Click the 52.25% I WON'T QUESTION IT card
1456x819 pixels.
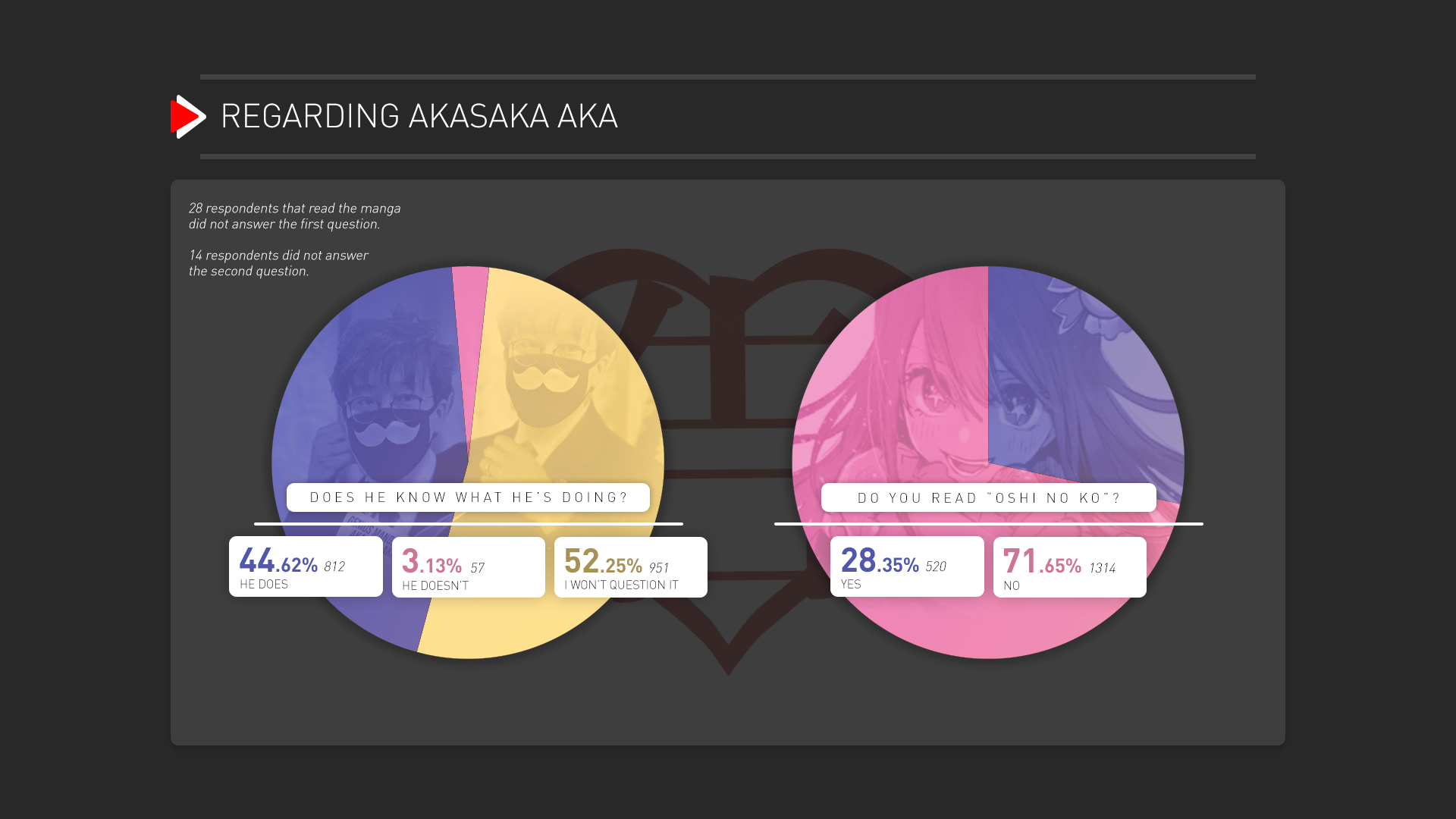(630, 567)
